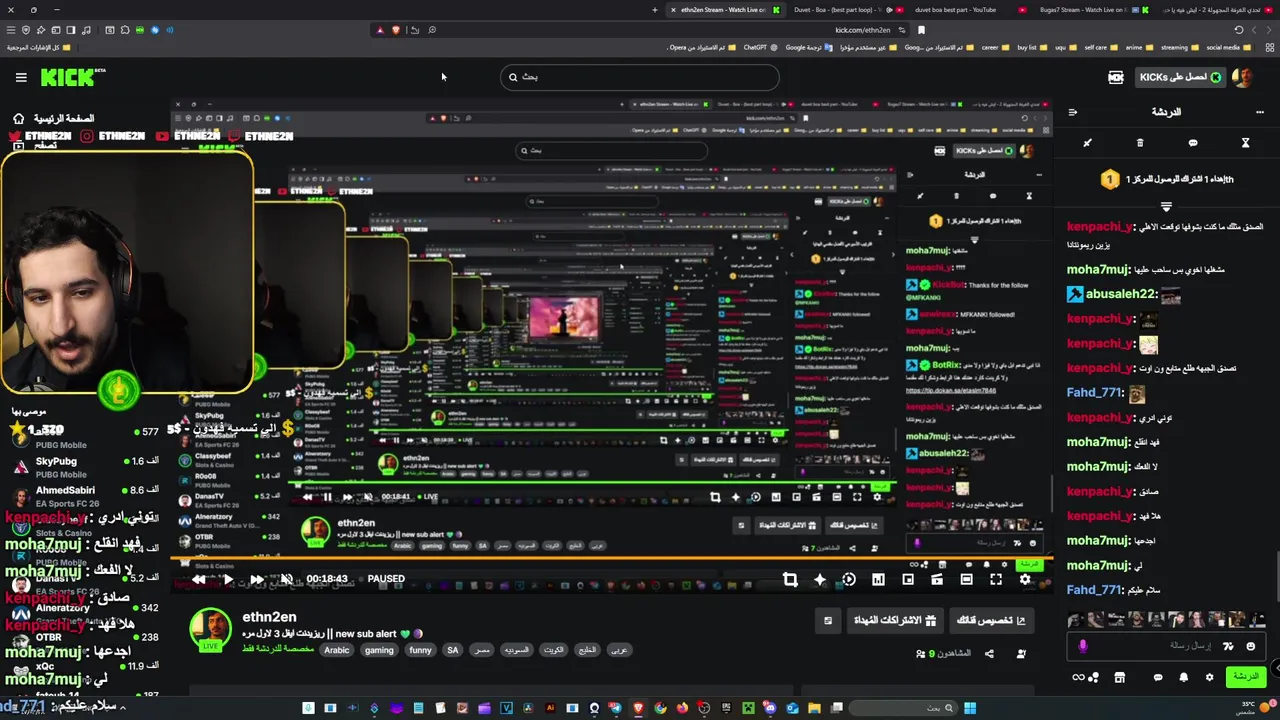Image resolution: width=1280 pixels, height=720 pixels.
Task: Click the purple microphone icon in chat
Action: pyautogui.click(x=1082, y=646)
